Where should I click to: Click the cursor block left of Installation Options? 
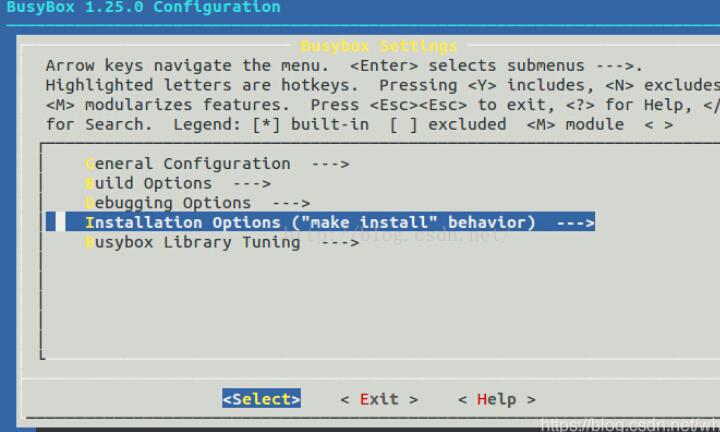[60, 222]
